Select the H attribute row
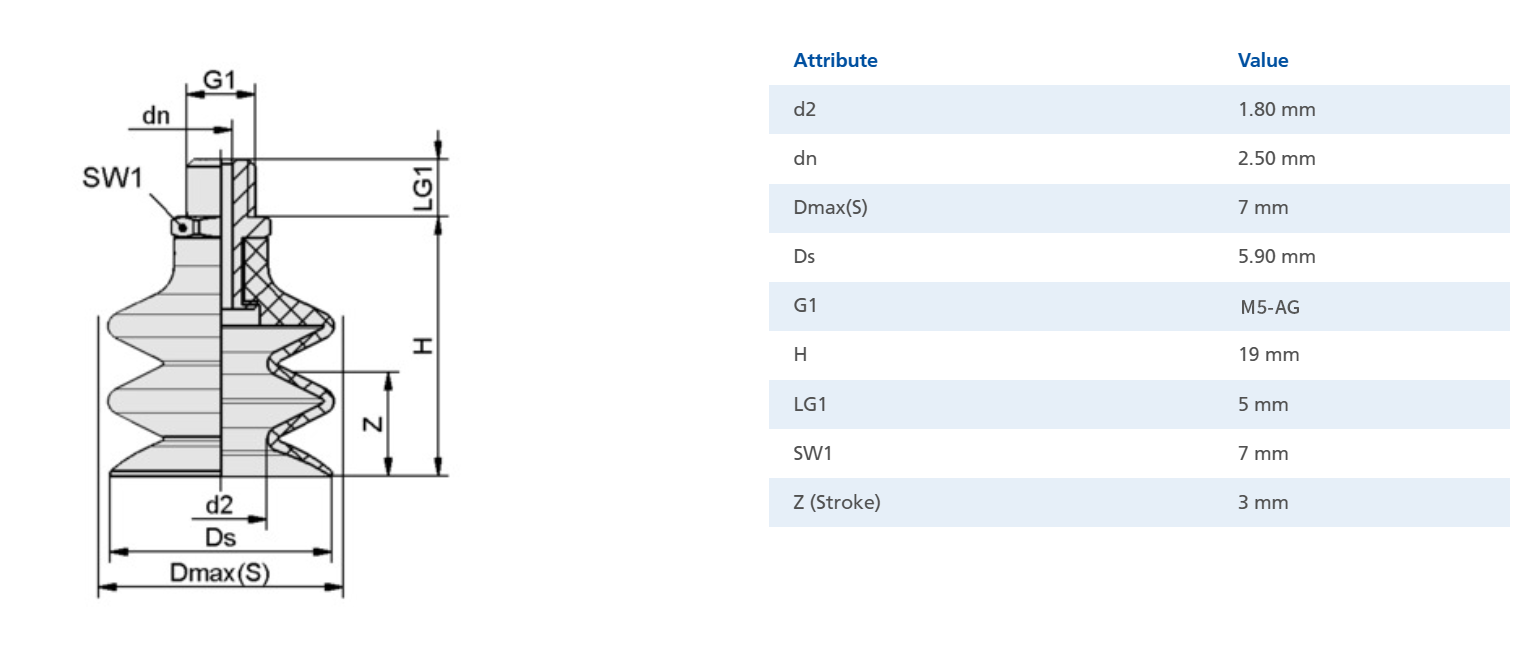This screenshot has width=1539, height=651. pos(1139,354)
